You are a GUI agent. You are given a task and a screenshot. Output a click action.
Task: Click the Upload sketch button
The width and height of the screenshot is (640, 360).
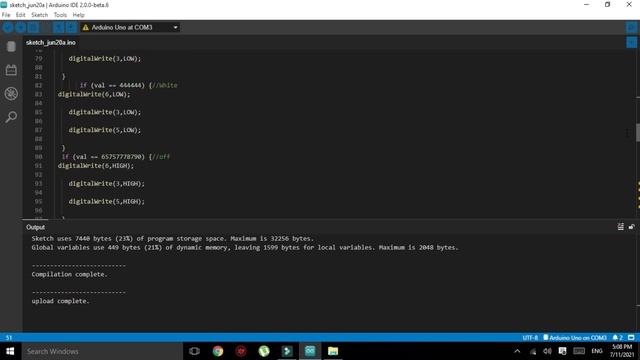click(20, 27)
